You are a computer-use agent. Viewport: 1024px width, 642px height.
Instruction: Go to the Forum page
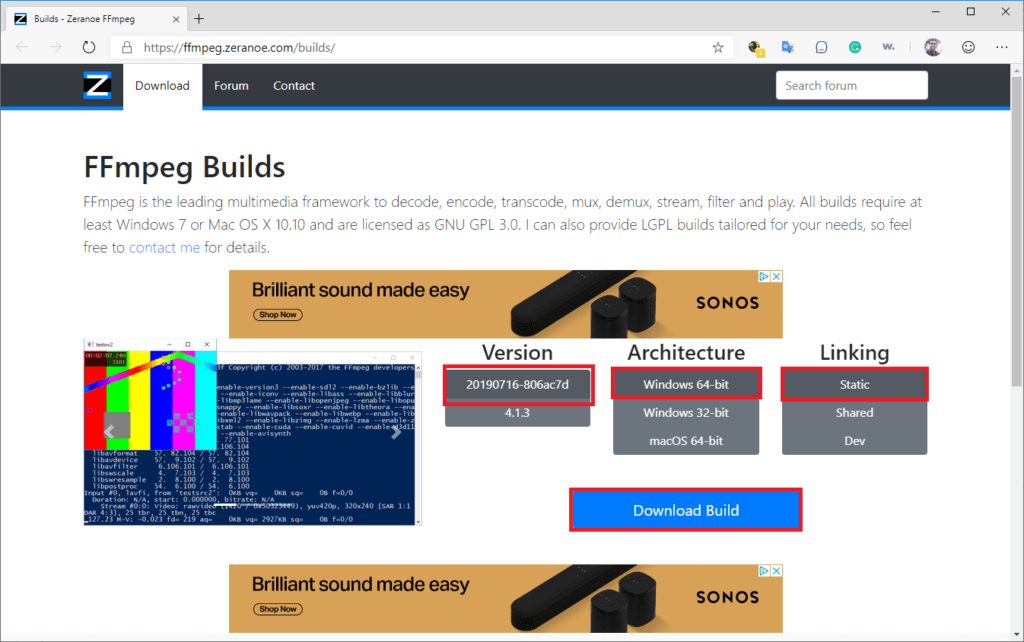click(231, 86)
